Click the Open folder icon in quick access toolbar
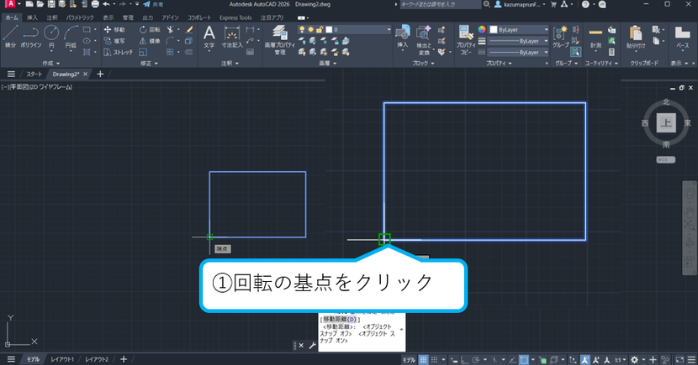 click(x=40, y=4)
